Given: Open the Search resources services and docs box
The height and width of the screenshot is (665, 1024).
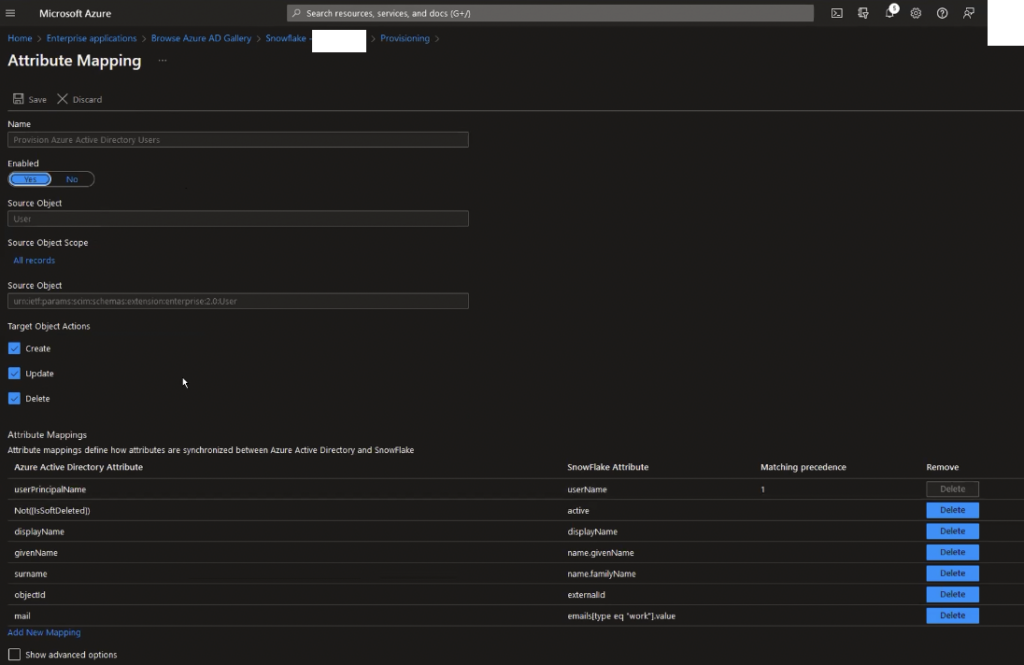Looking at the screenshot, I should [550, 13].
